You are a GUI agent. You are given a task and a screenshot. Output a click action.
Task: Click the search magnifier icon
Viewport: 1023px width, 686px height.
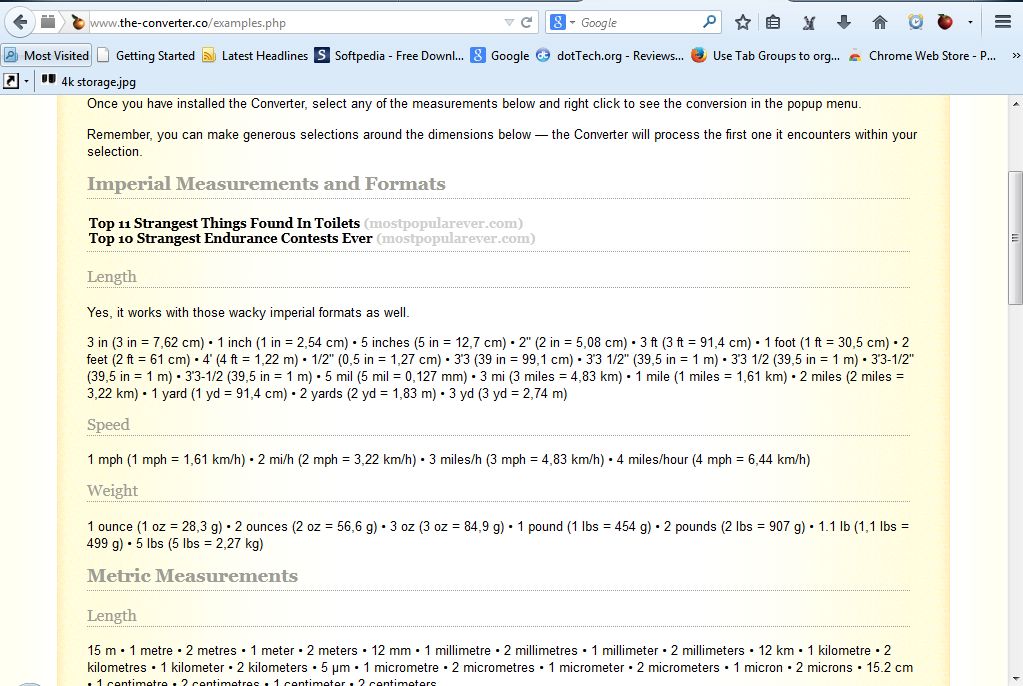(x=709, y=22)
